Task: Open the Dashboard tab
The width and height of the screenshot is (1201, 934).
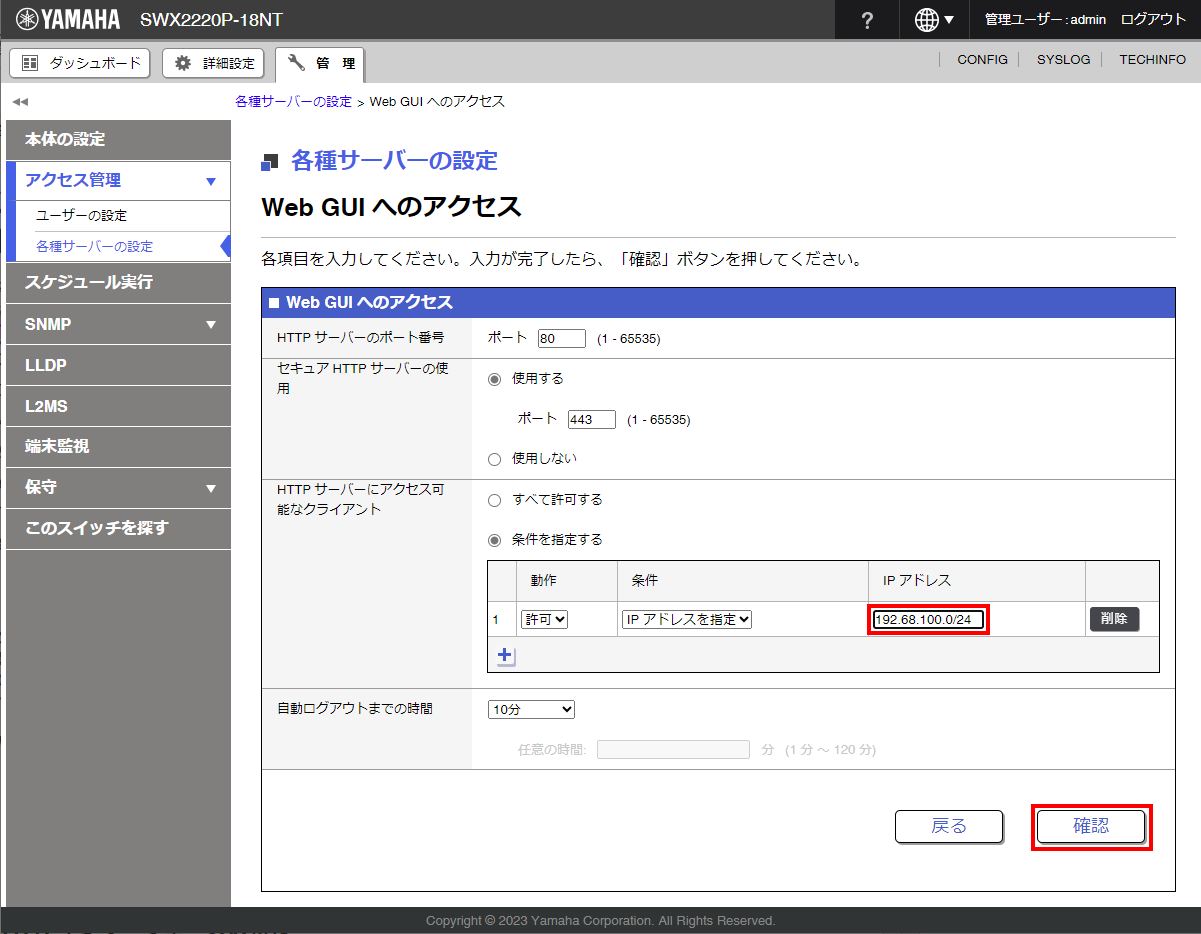Action: tap(80, 63)
